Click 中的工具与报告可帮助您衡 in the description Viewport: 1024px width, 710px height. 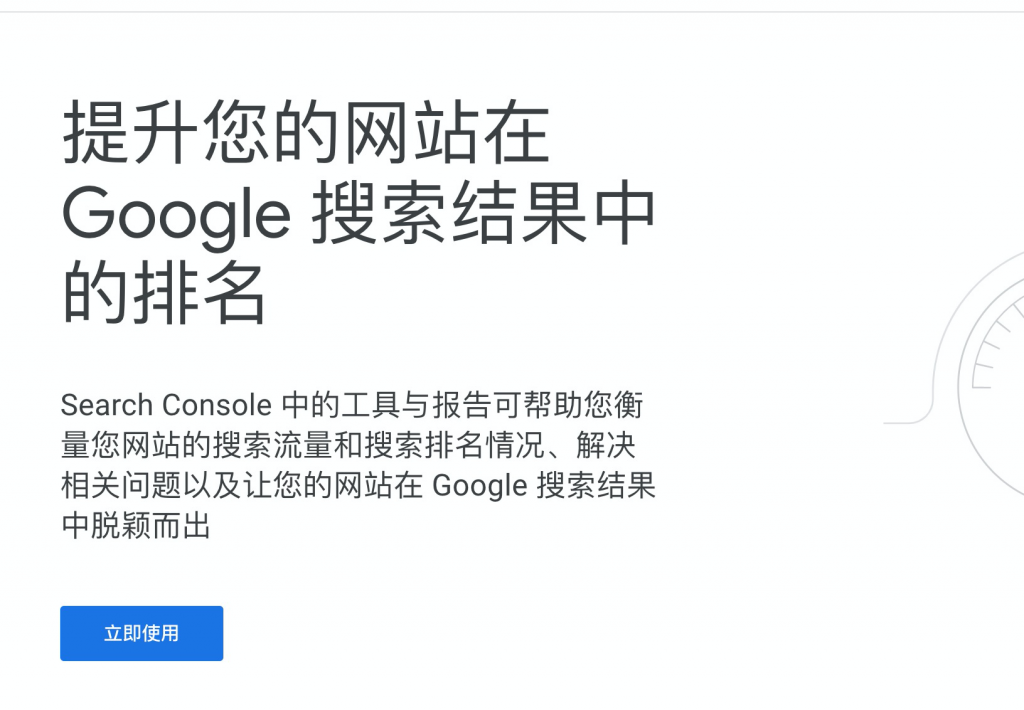click(468, 405)
